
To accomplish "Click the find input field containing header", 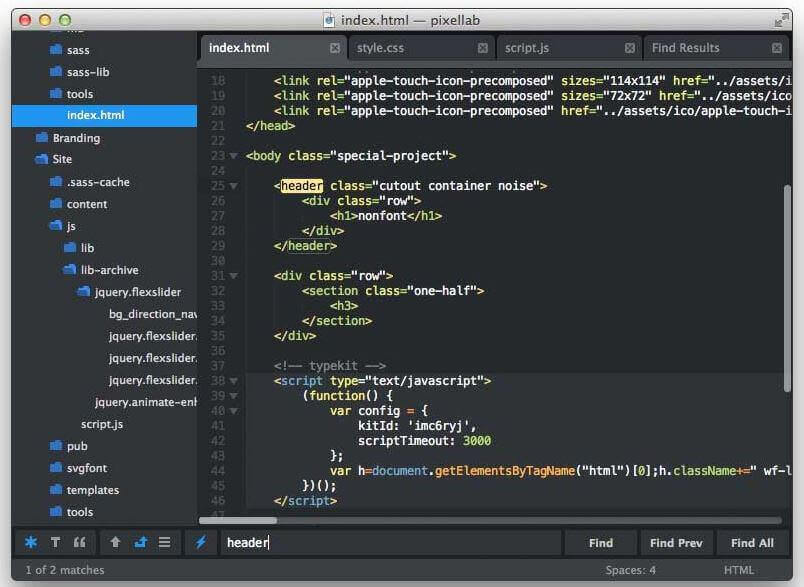I will pos(390,542).
